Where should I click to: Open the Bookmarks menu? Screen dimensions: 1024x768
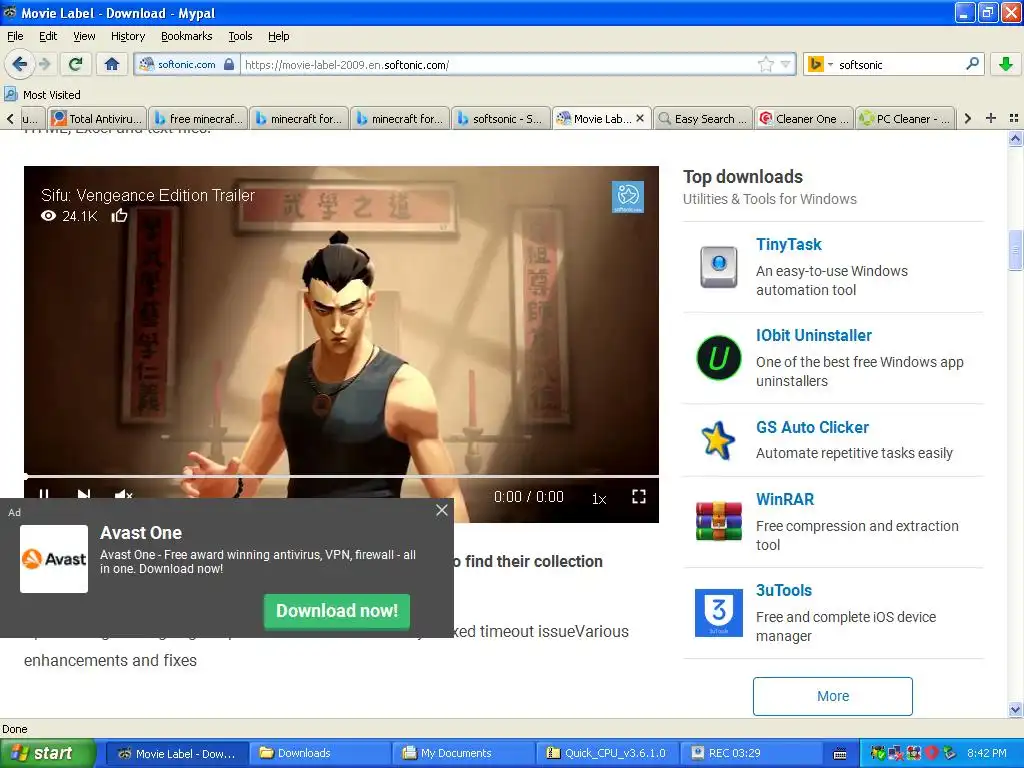(186, 36)
